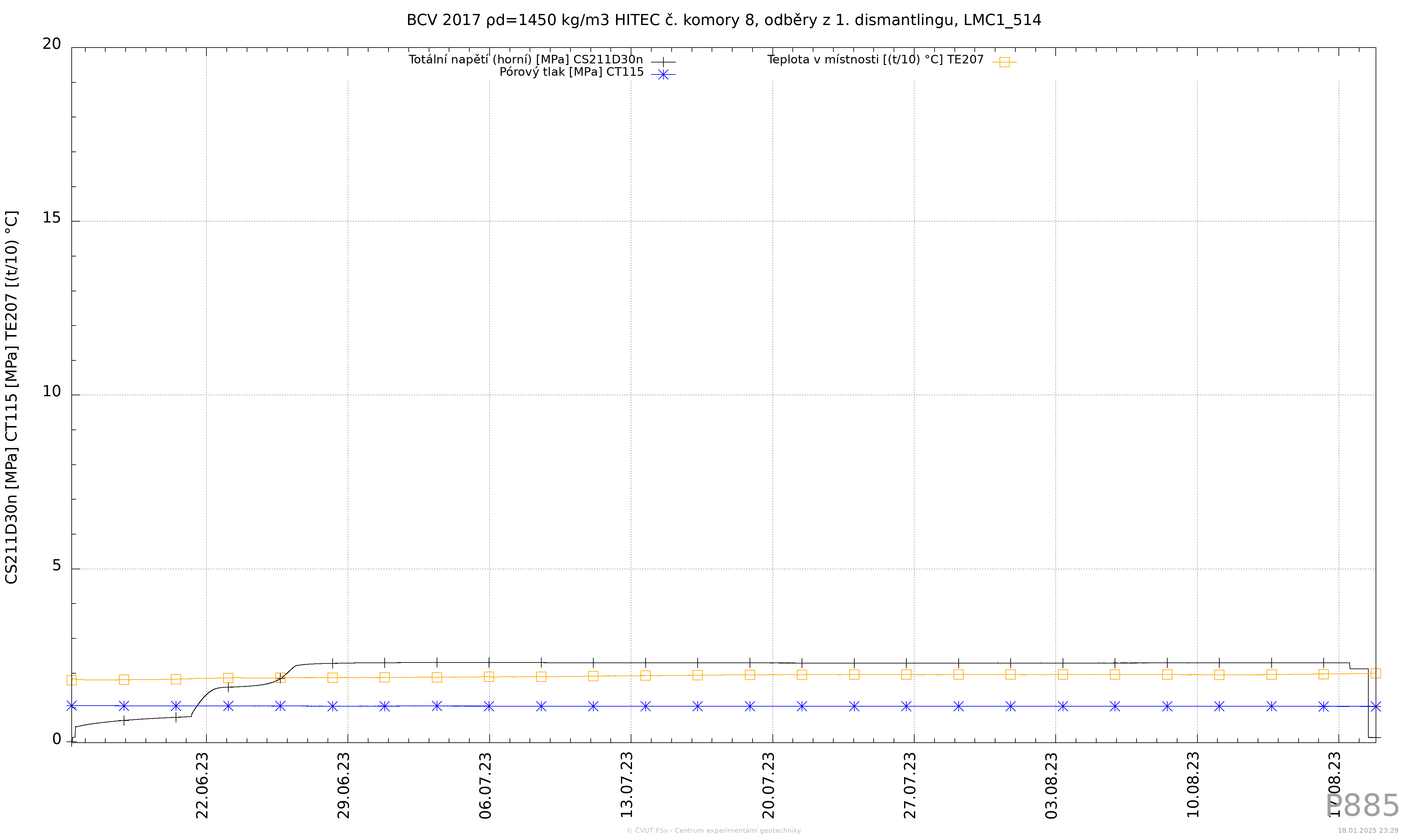The width and height of the screenshot is (1427, 840).
Task: Click the final blue asterisk marker at chart's right edge
Action: [1376, 707]
